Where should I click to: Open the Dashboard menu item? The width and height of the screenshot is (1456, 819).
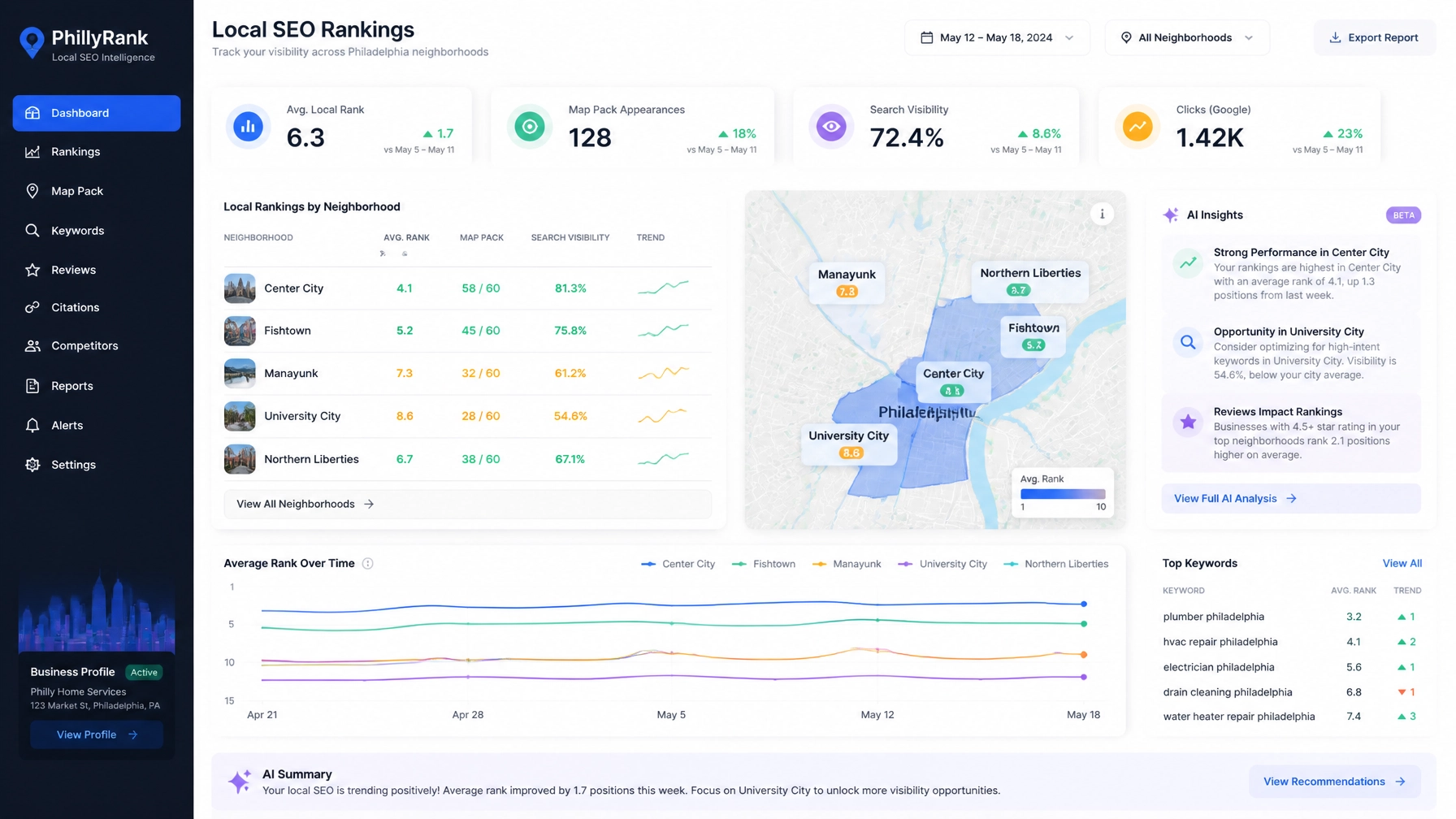click(97, 113)
